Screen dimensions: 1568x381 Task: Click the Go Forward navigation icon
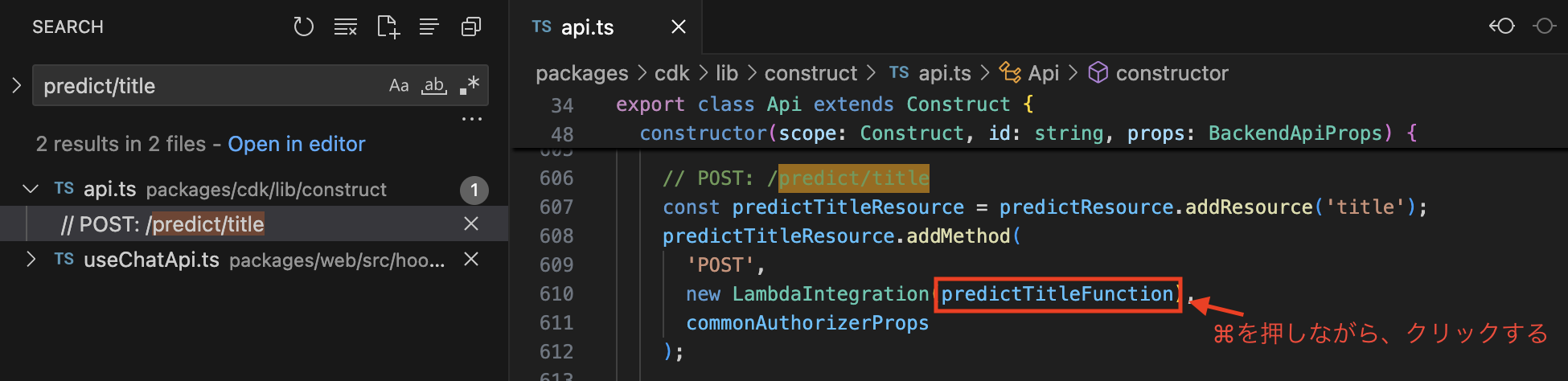[1544, 27]
